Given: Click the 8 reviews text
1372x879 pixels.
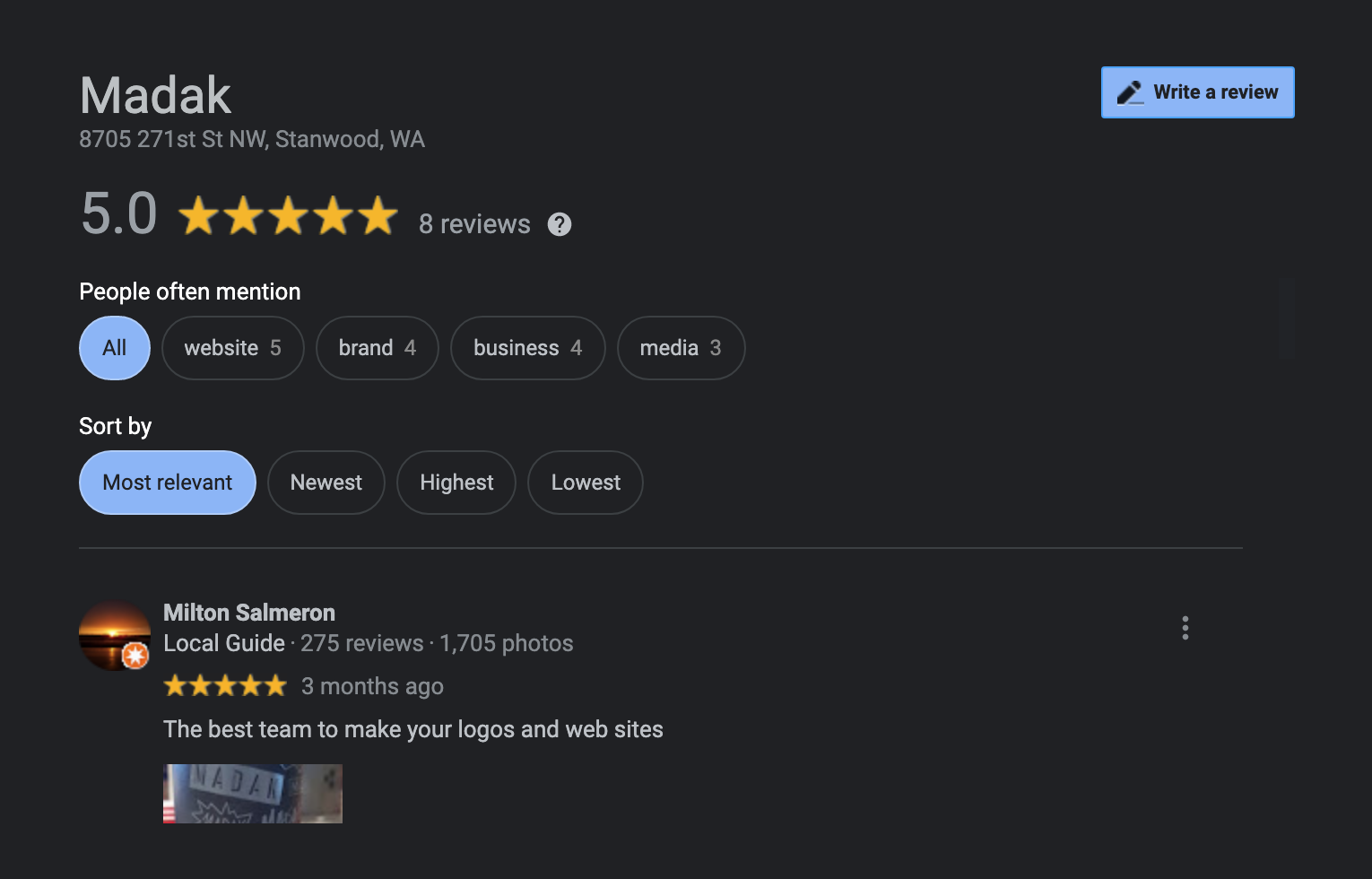Looking at the screenshot, I should 474,224.
